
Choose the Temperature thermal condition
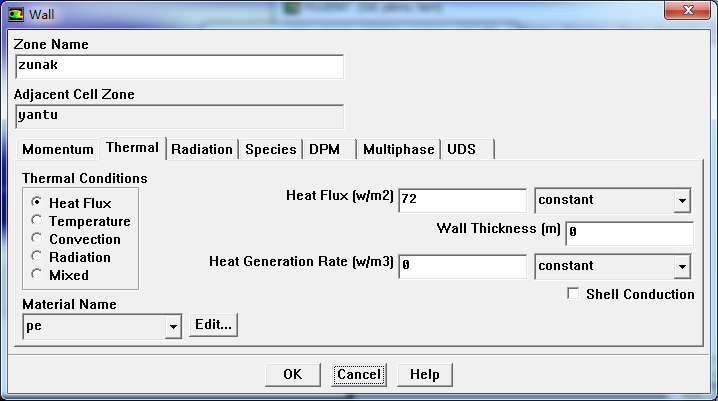point(38,220)
